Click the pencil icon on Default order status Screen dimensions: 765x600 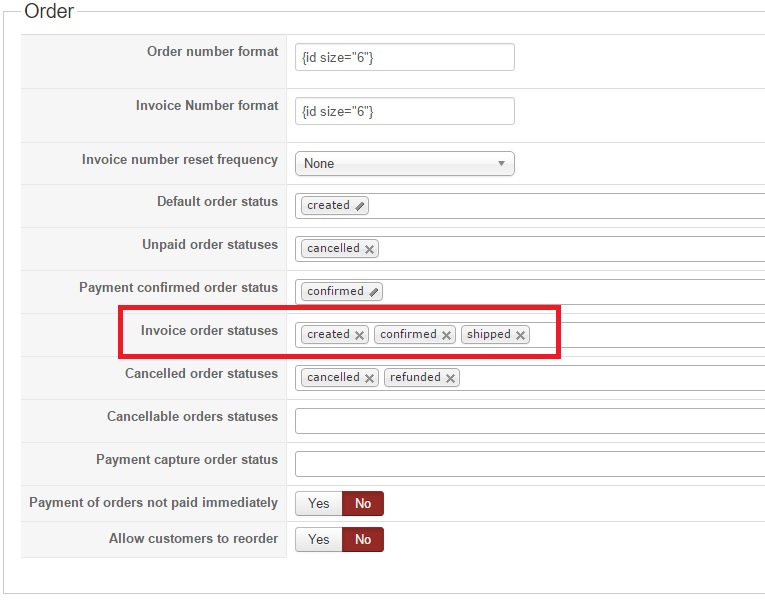pos(360,206)
